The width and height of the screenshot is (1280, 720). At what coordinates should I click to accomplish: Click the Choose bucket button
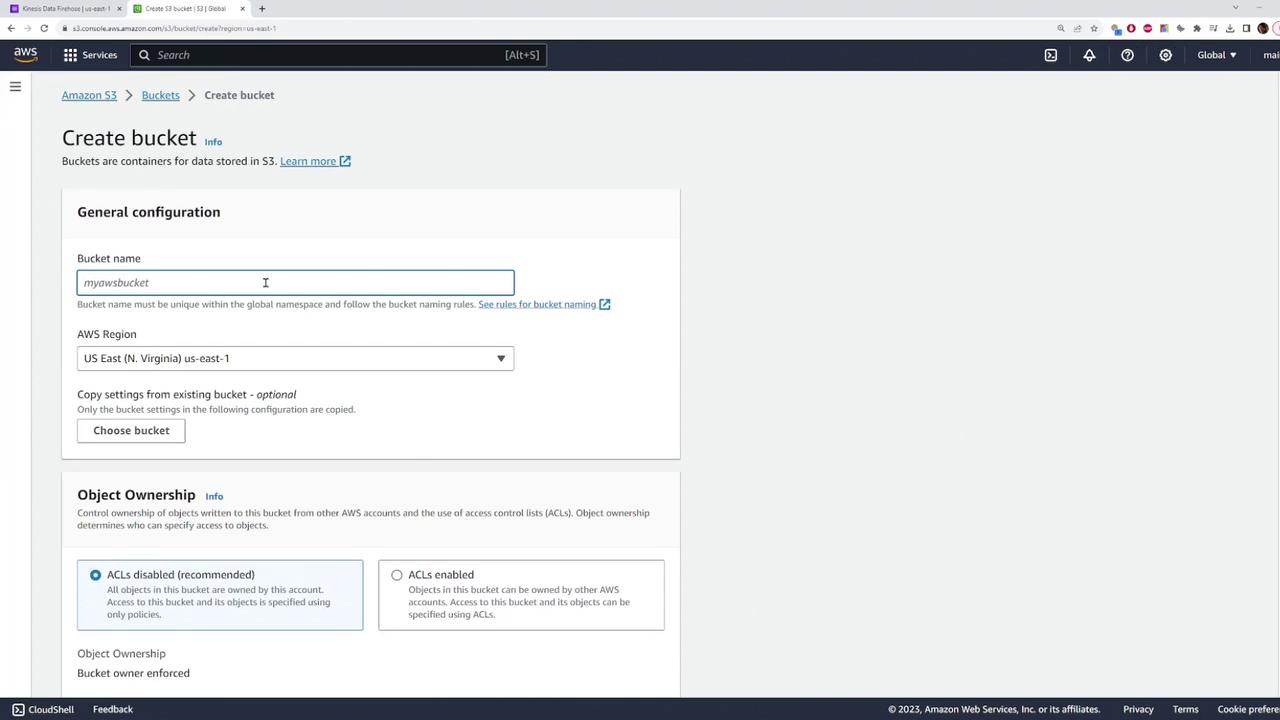(131, 430)
